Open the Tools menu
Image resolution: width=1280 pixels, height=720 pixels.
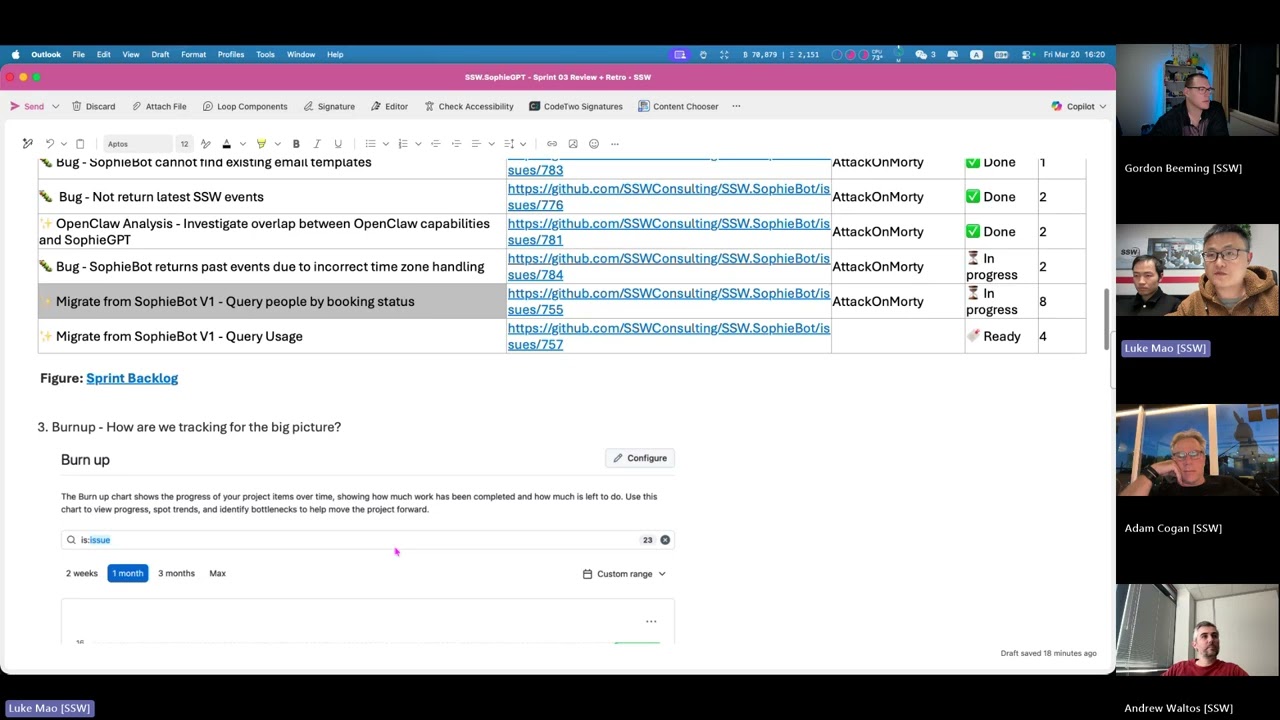[x=265, y=55]
